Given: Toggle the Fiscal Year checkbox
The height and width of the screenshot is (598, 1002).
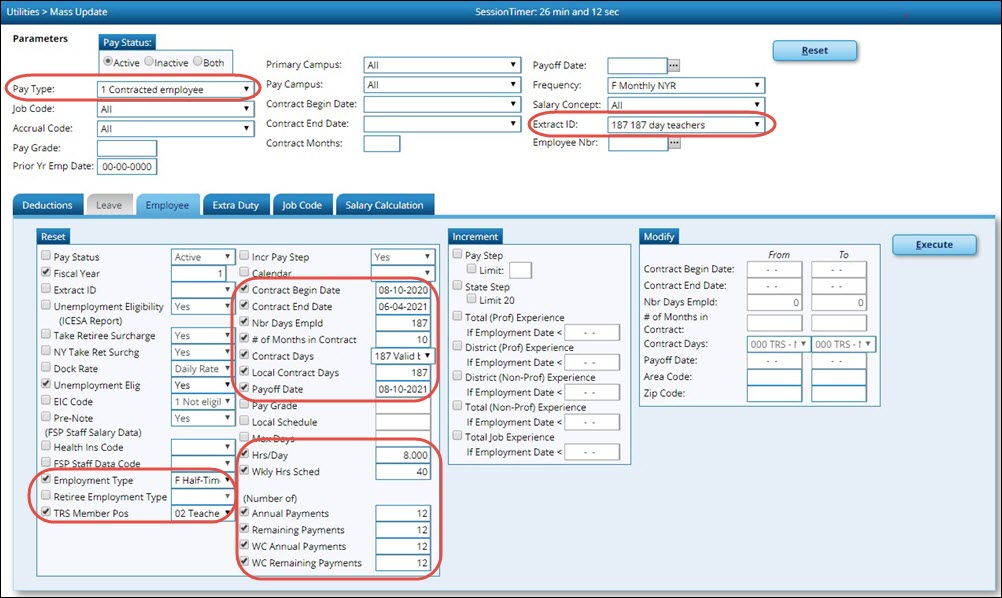Looking at the screenshot, I should click(46, 273).
